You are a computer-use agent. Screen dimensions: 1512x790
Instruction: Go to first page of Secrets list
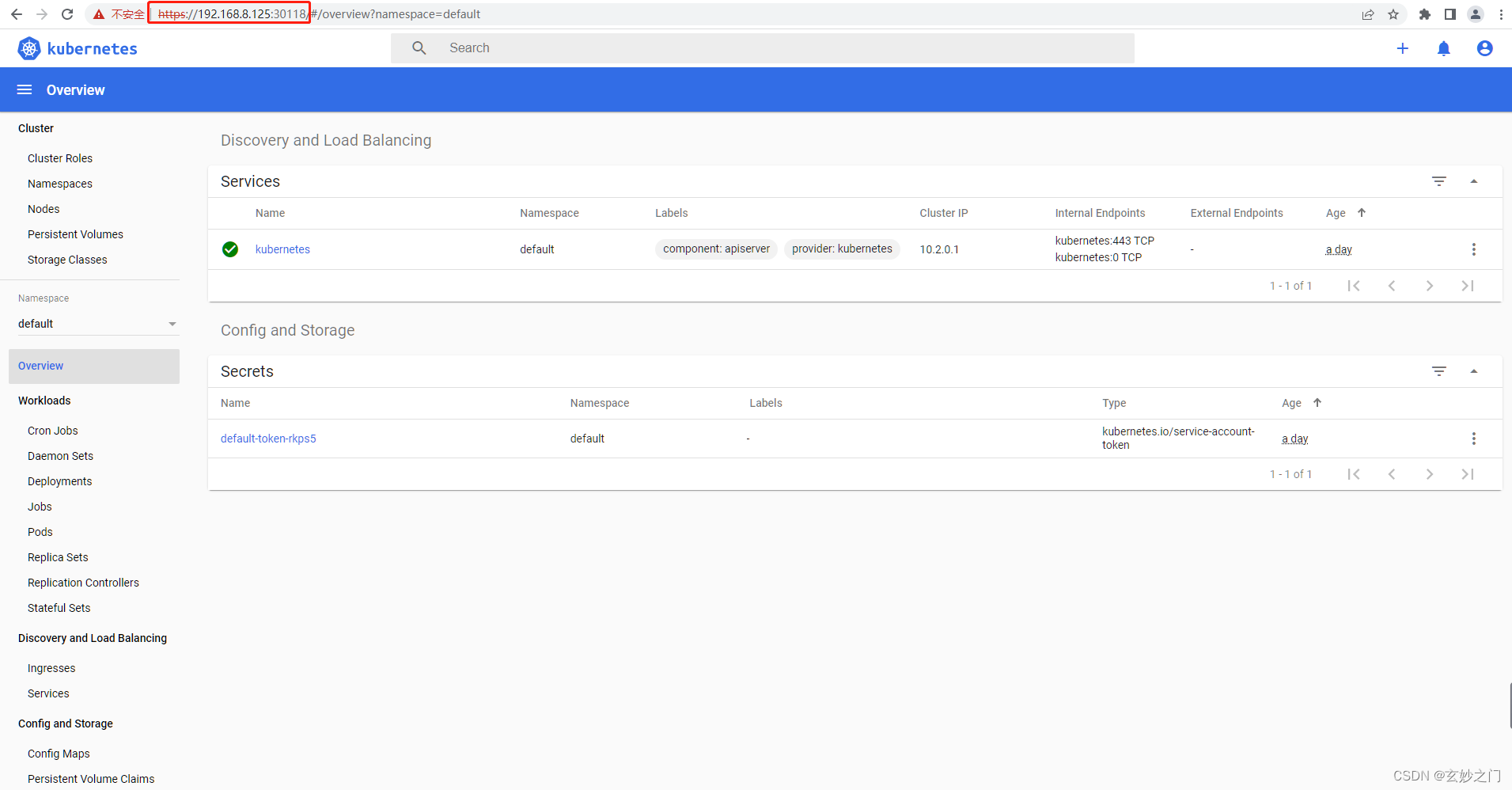point(1354,474)
